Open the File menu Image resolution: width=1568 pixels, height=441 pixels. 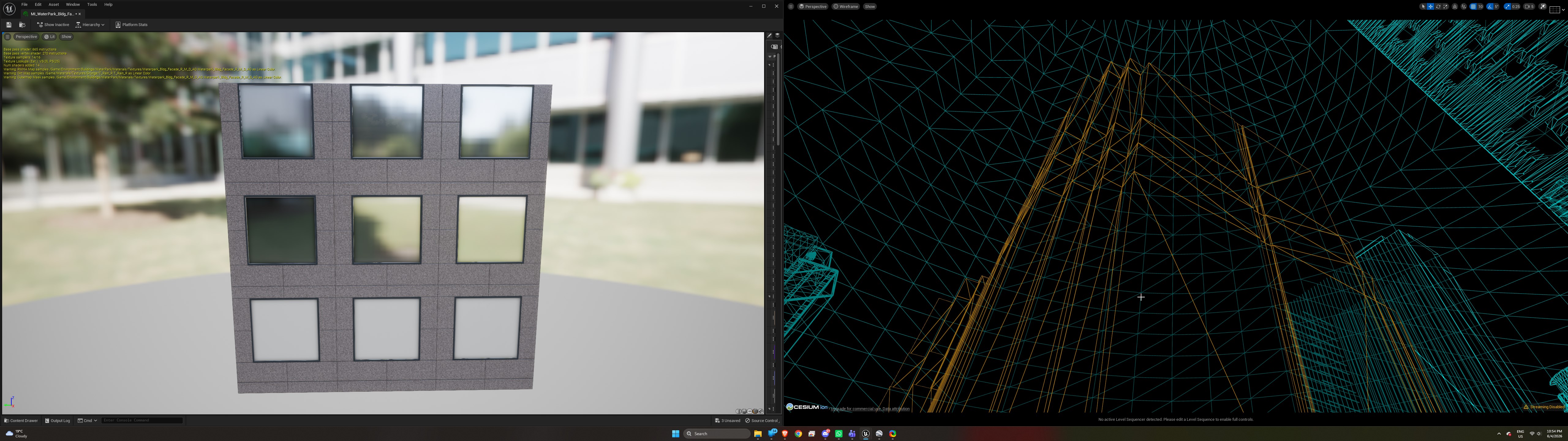(24, 4)
